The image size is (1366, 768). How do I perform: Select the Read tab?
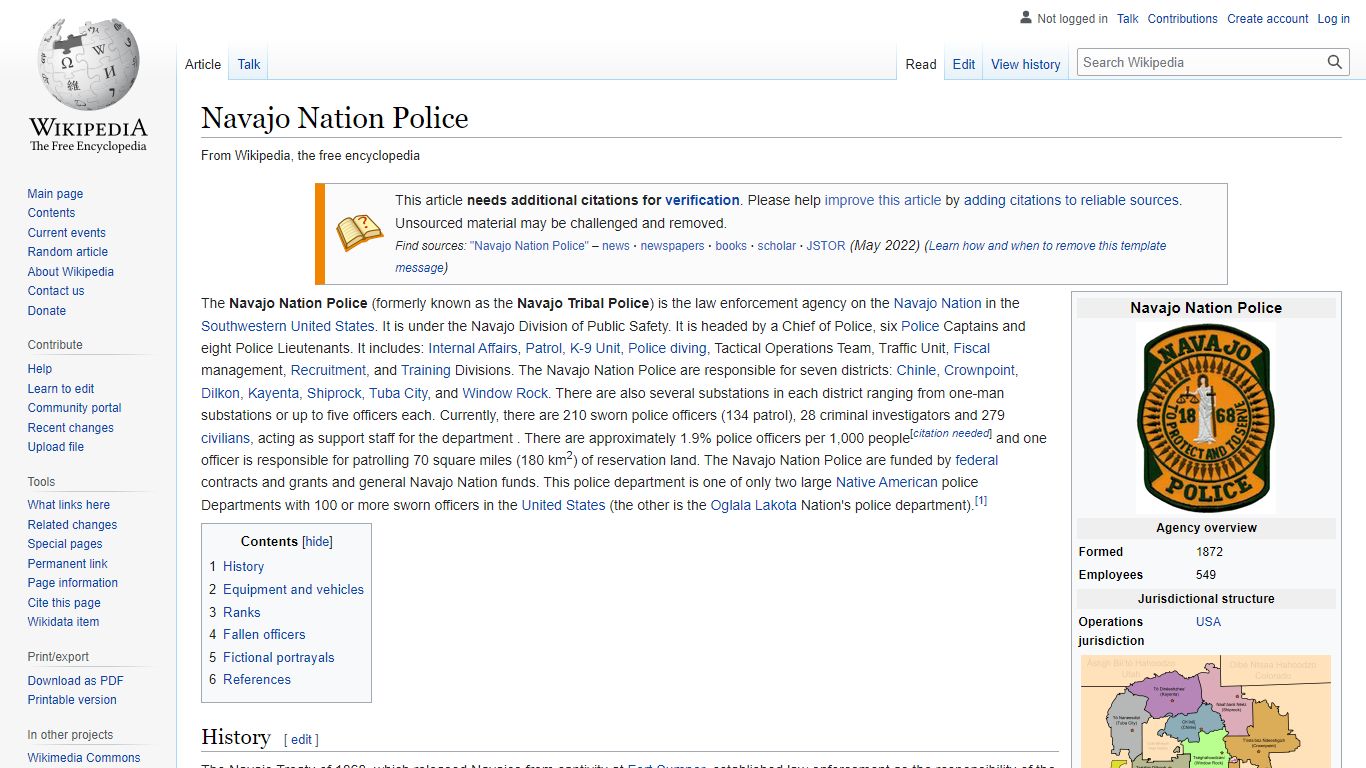pyautogui.click(x=921, y=64)
